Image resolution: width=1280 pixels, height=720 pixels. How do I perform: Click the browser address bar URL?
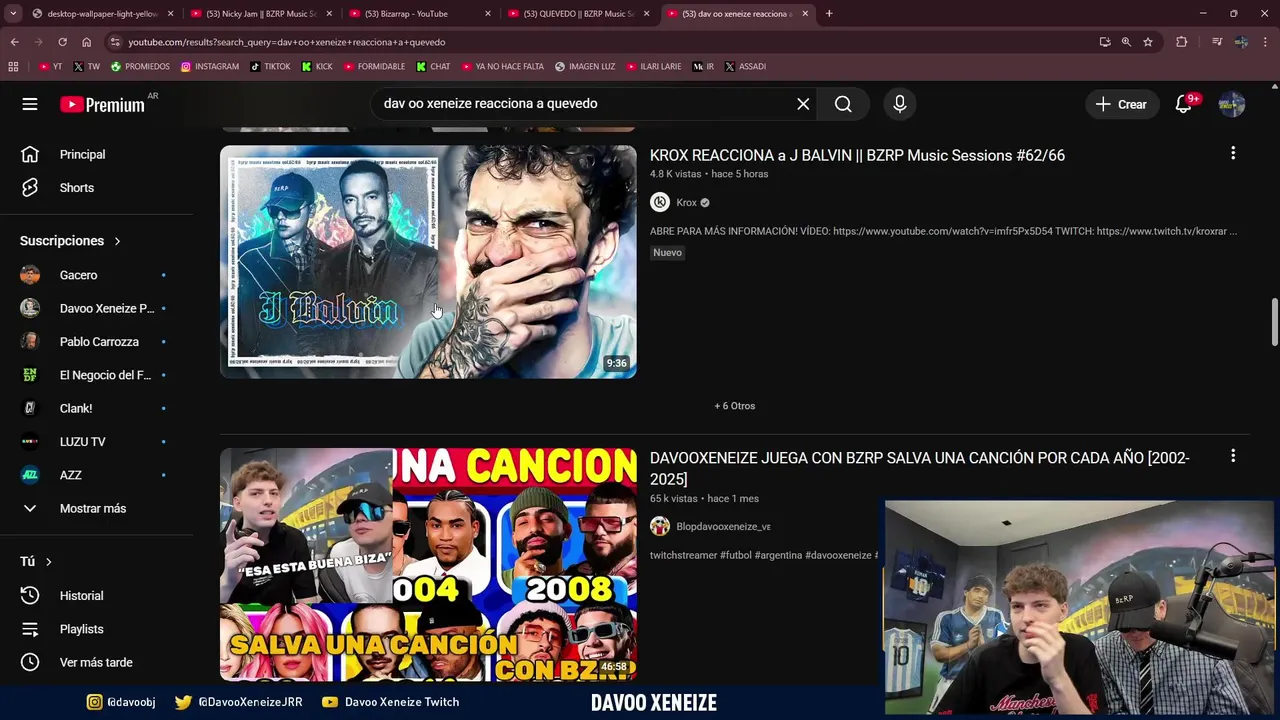[x=287, y=42]
